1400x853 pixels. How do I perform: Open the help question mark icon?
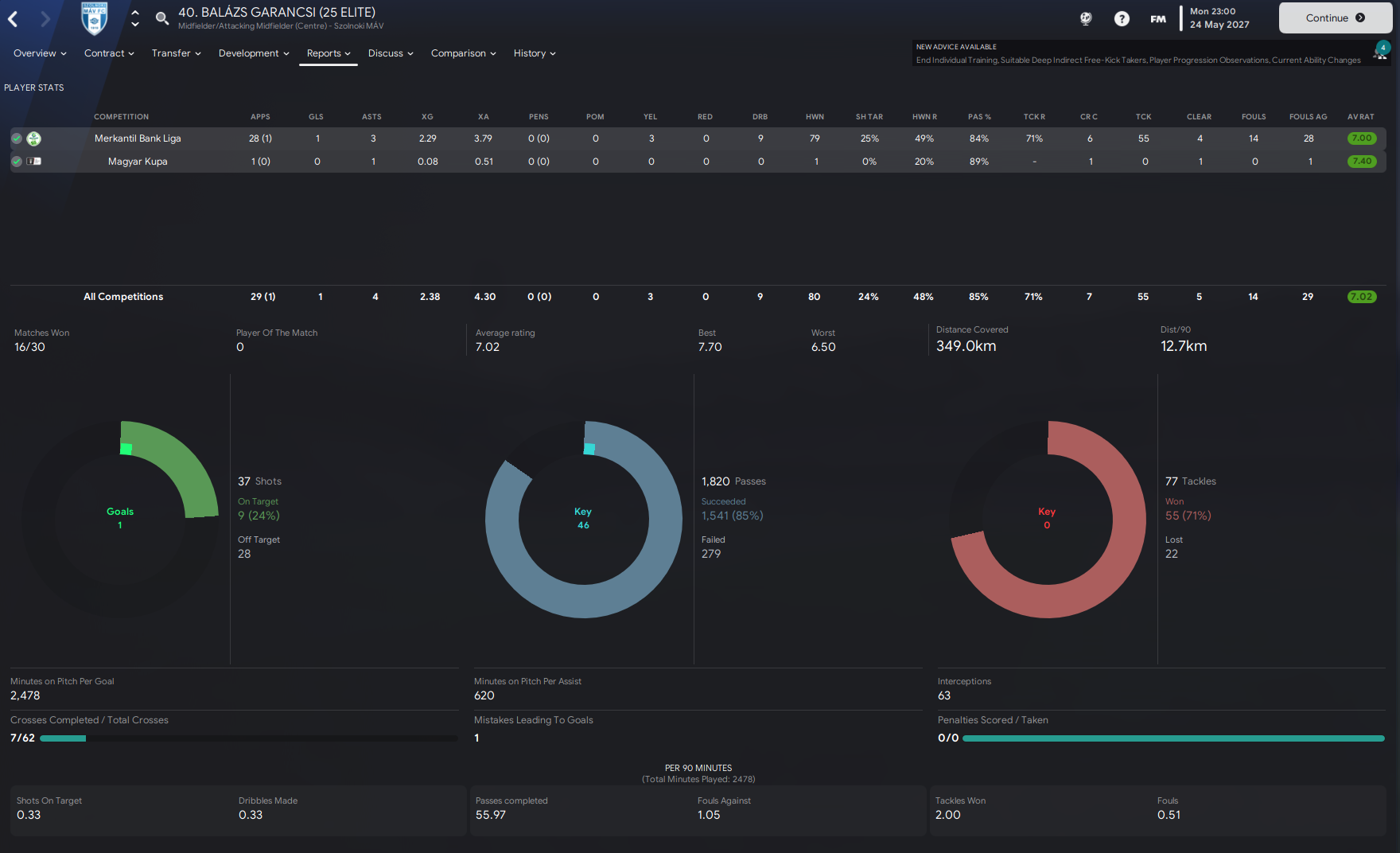[1122, 18]
